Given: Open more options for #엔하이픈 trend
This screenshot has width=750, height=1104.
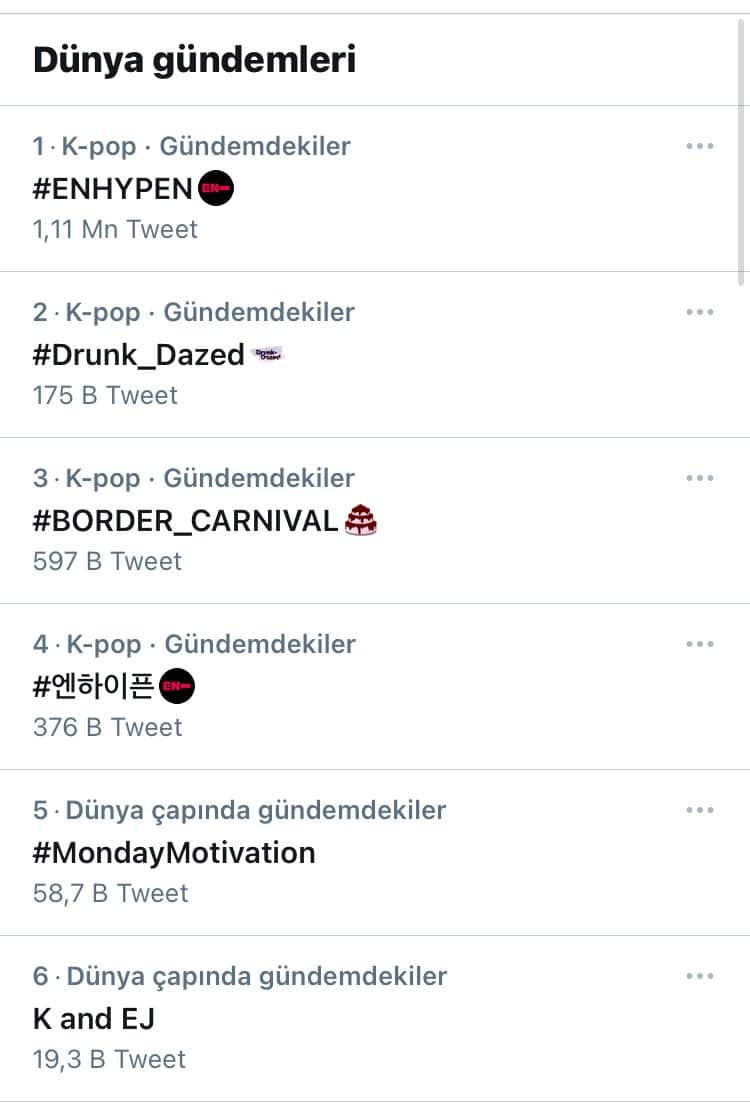Looking at the screenshot, I should click(699, 644).
